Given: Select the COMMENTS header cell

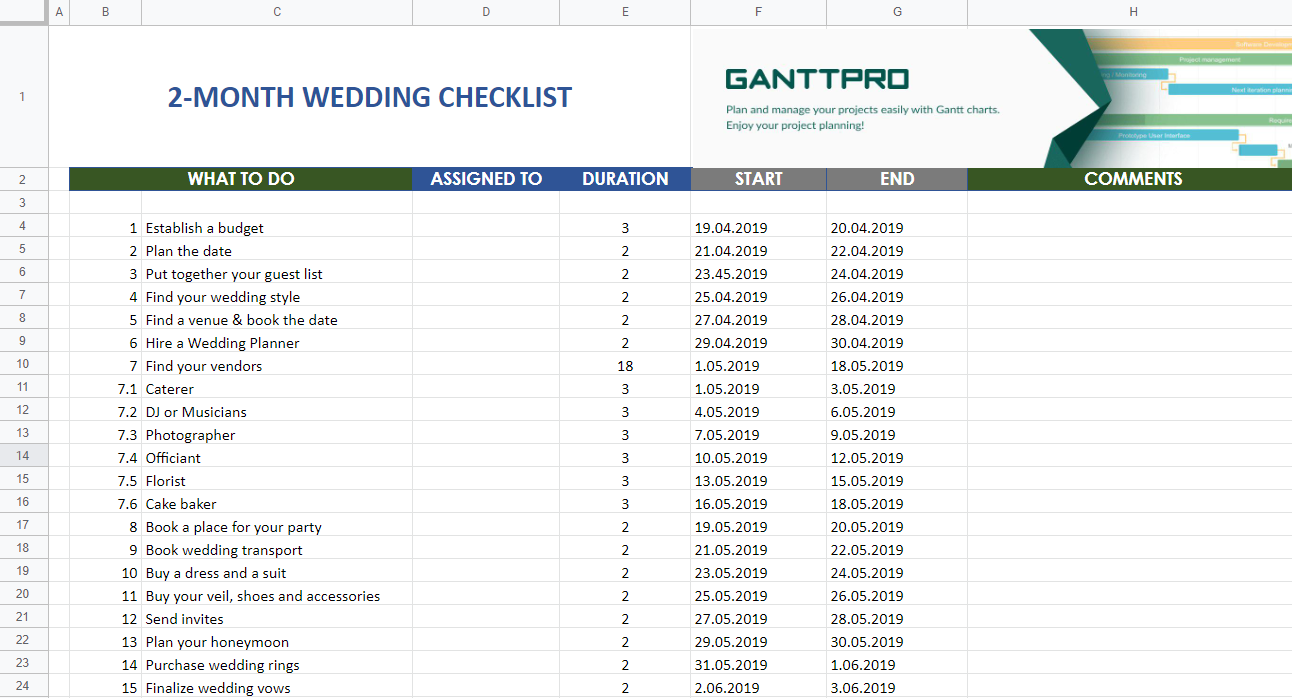Looking at the screenshot, I should (1133, 178).
